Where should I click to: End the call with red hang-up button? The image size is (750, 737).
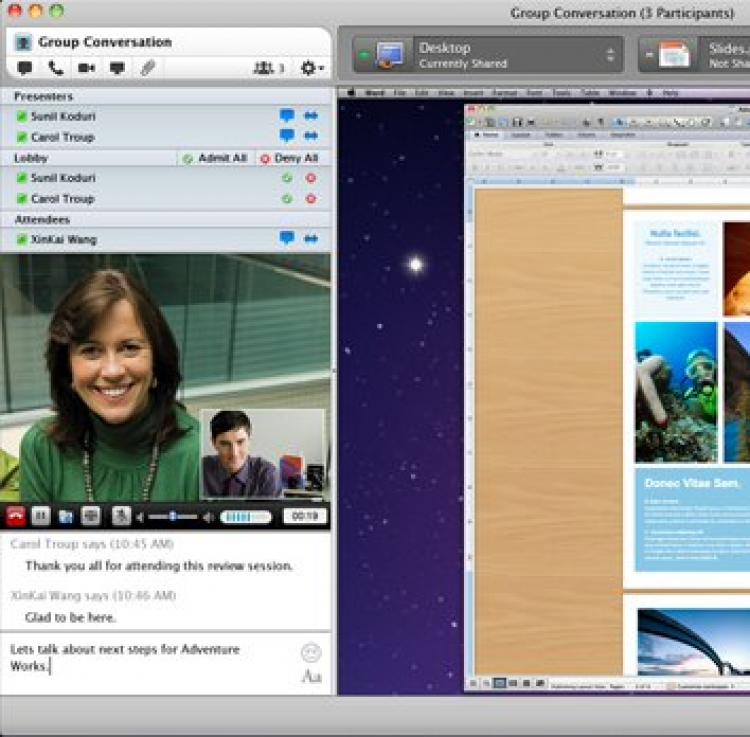pyautogui.click(x=16, y=516)
